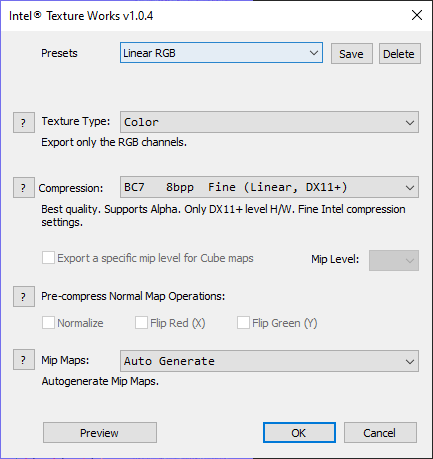Enable Export a specific mip level checkbox
Image resolution: width=433 pixels, height=459 pixels.
[x=48, y=258]
